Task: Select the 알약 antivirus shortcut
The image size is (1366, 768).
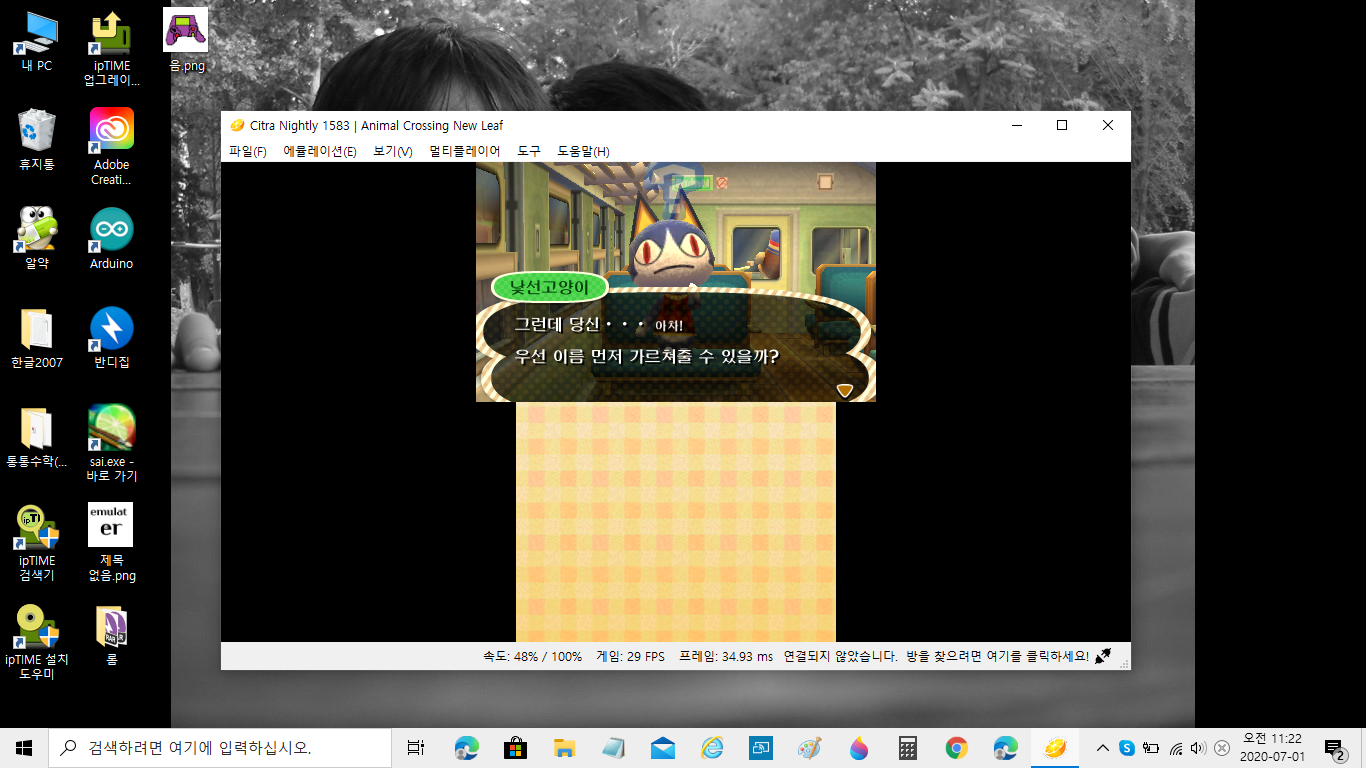Action: click(x=37, y=238)
